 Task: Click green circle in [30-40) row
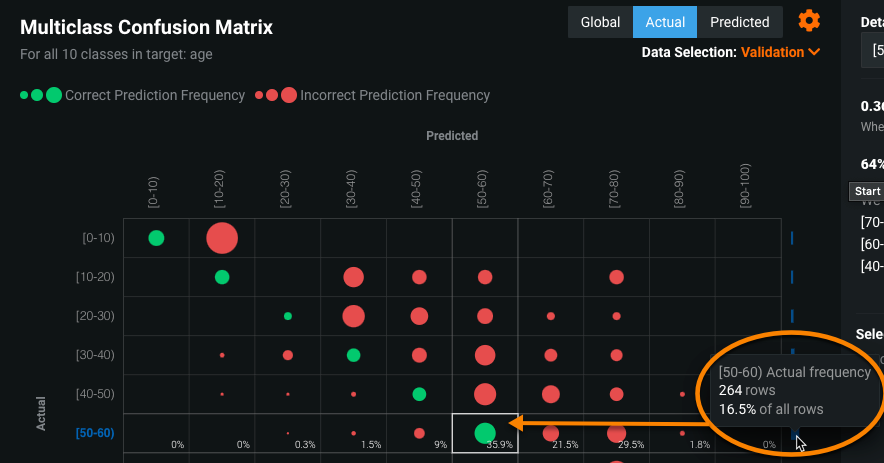pyautogui.click(x=353, y=355)
